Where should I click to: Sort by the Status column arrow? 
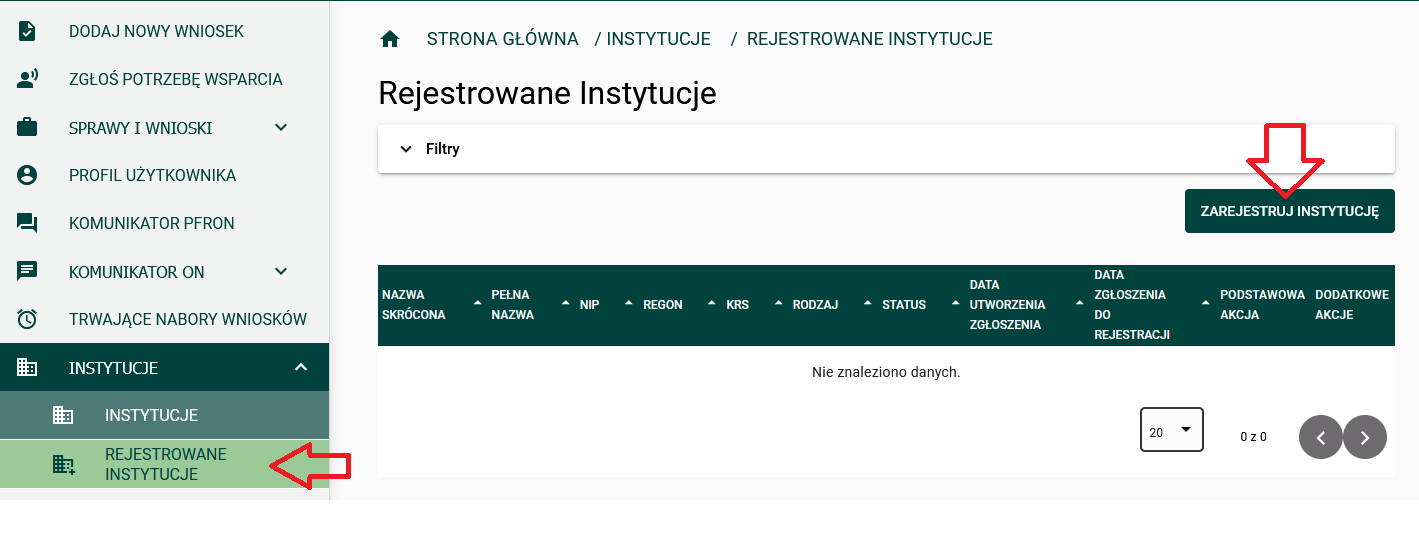955,302
